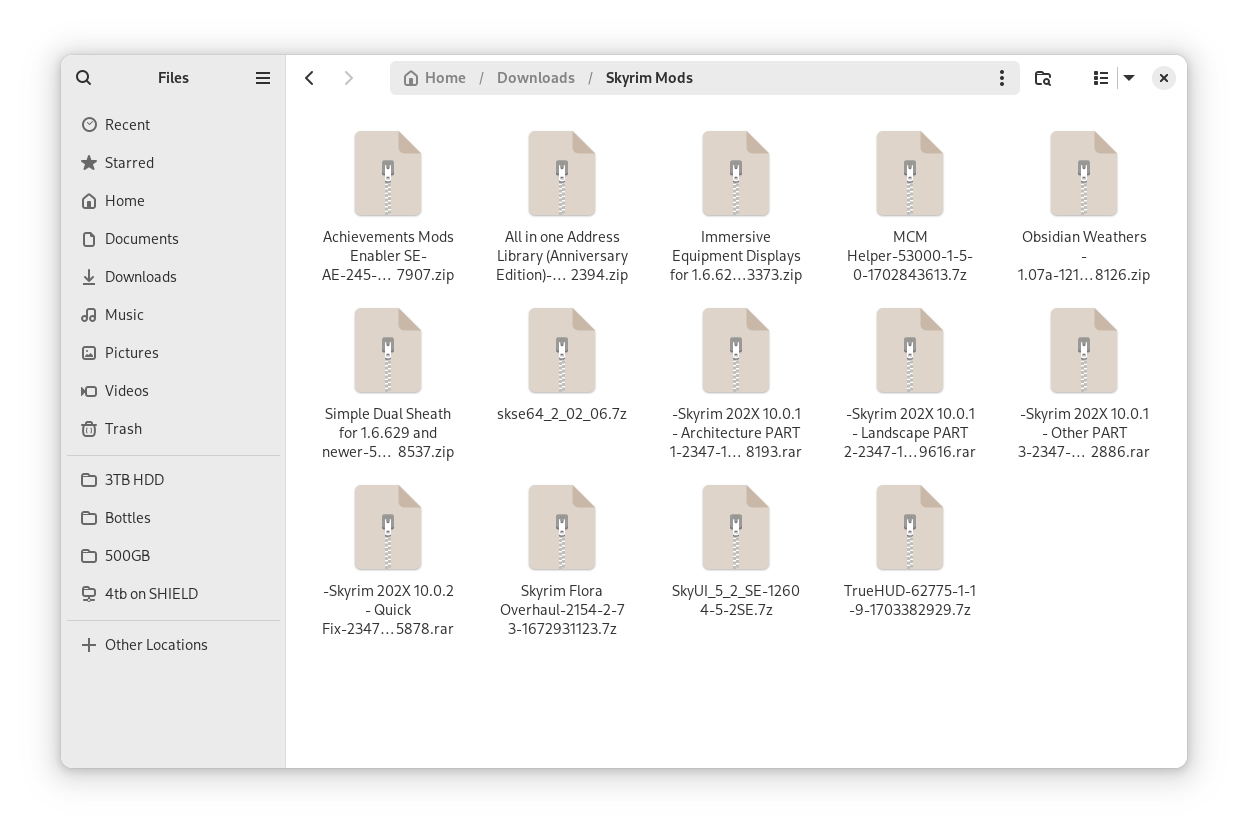Expand the view options dropdown arrow
The width and height of the screenshot is (1248, 835).
pos(1129,78)
